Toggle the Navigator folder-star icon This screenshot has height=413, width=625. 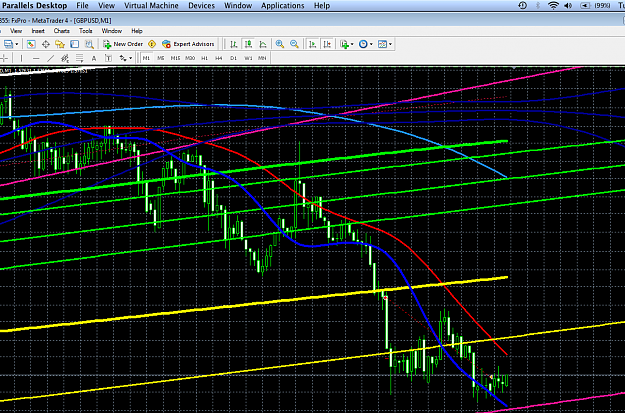60,44
